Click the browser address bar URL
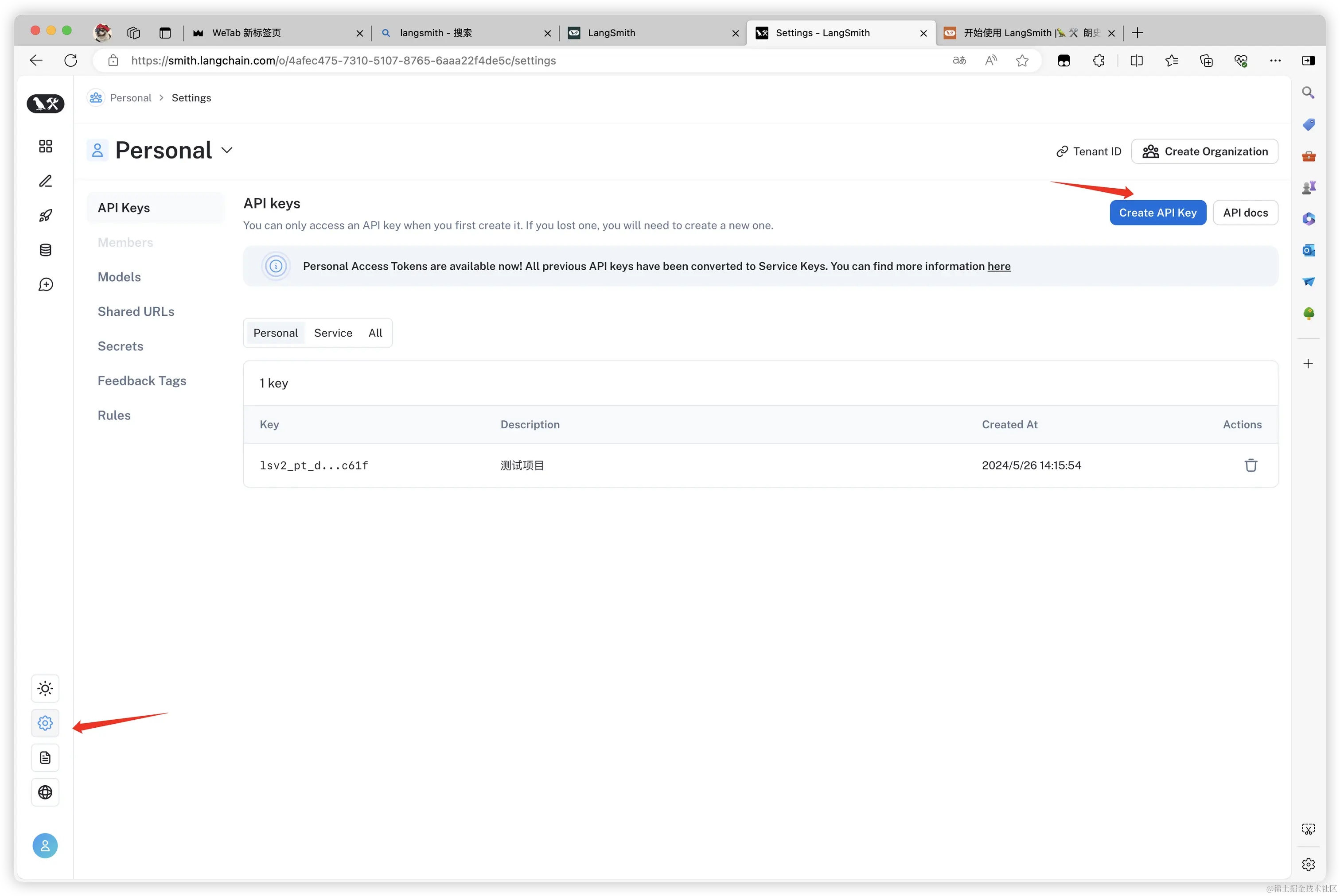This screenshot has width=1340, height=896. [x=343, y=61]
